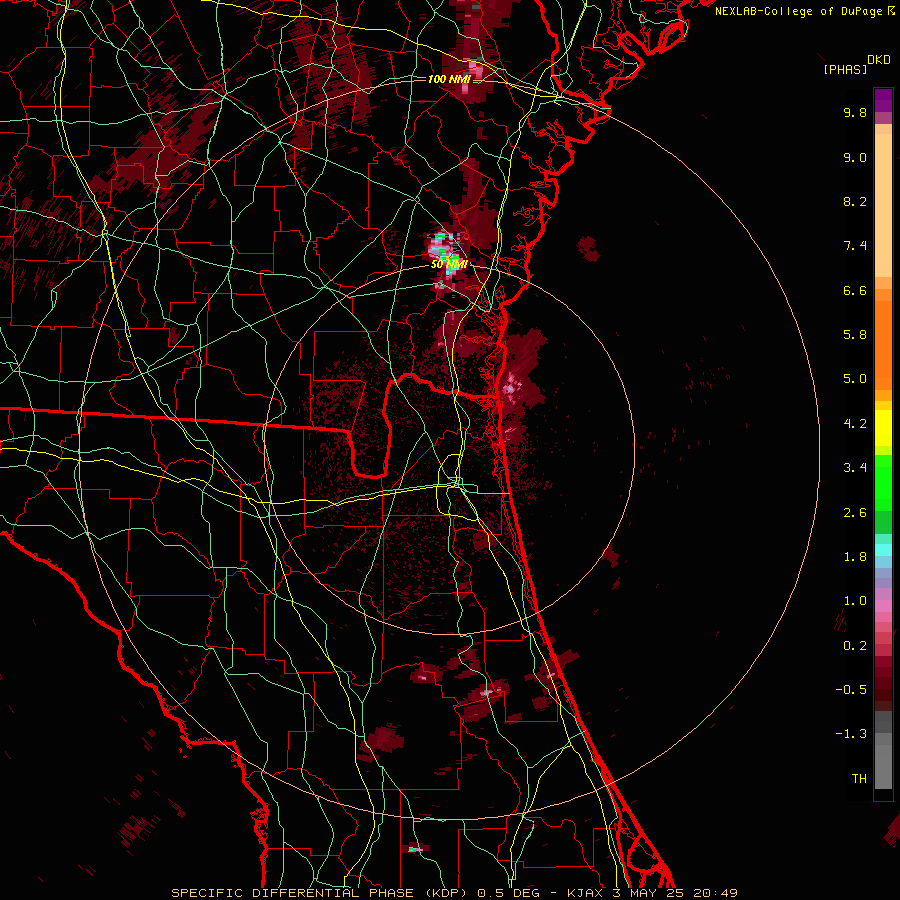Select the 2.6 legend value
The width and height of the screenshot is (900, 900).
(855, 513)
